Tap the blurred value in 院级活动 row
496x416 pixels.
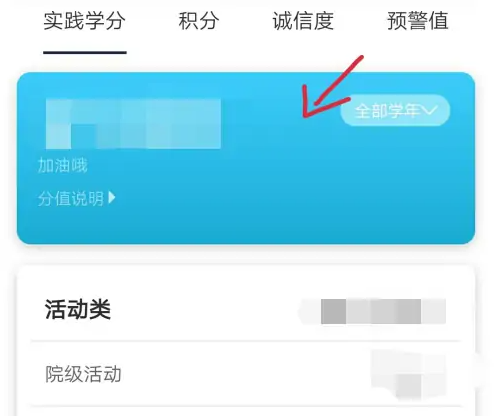(408, 374)
